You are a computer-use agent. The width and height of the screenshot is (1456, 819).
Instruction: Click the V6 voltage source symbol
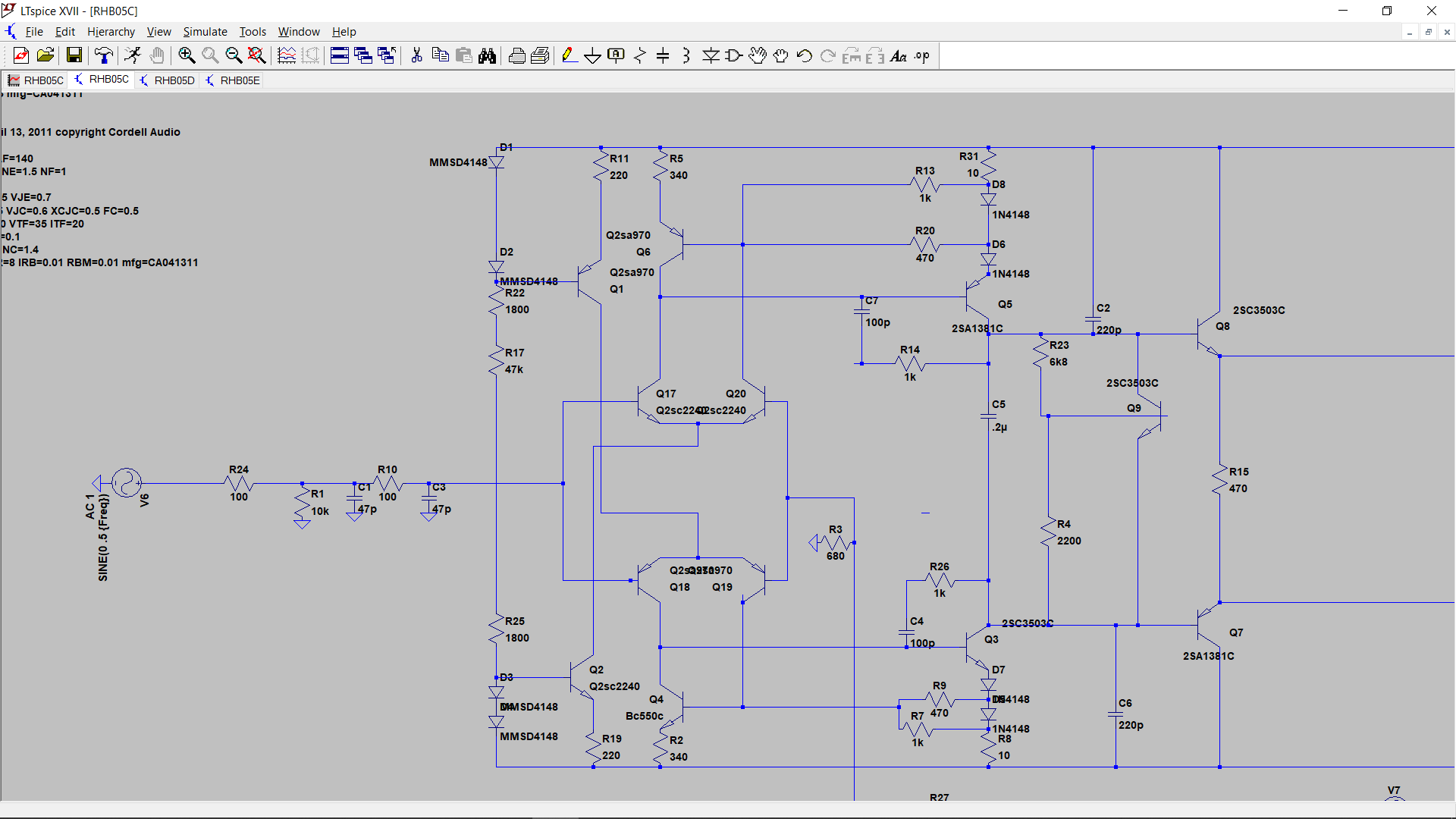point(126,483)
